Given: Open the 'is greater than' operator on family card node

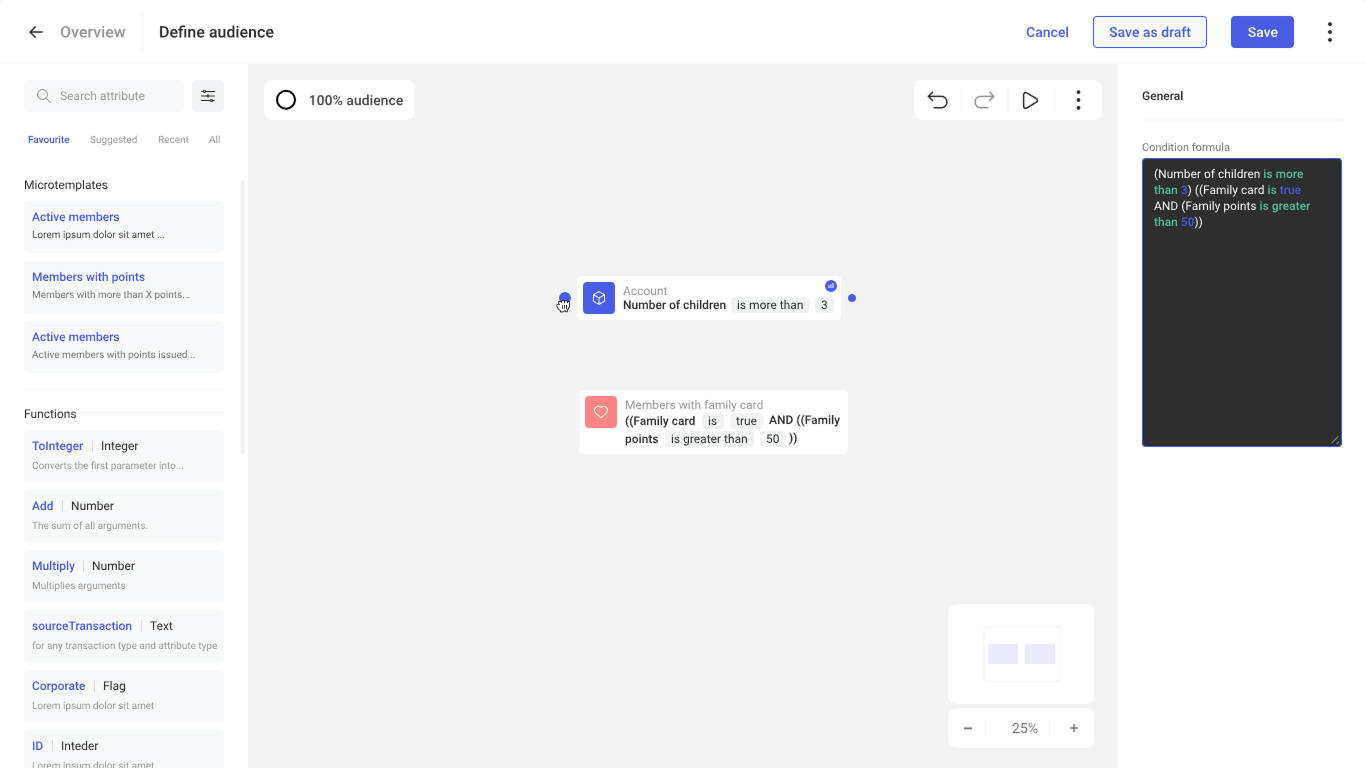Looking at the screenshot, I should pos(710,438).
